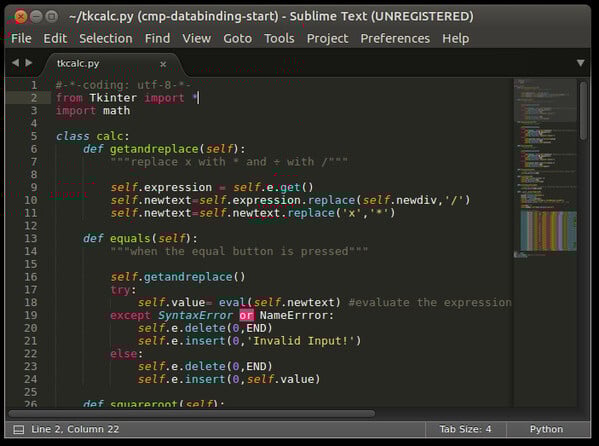
Task: Click the horizontal scrollbar handle
Action: coord(191,413)
